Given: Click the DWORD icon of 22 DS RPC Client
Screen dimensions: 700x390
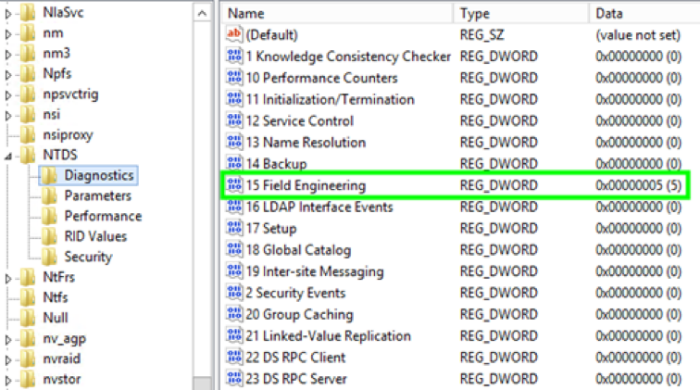Looking at the screenshot, I should [234, 357].
